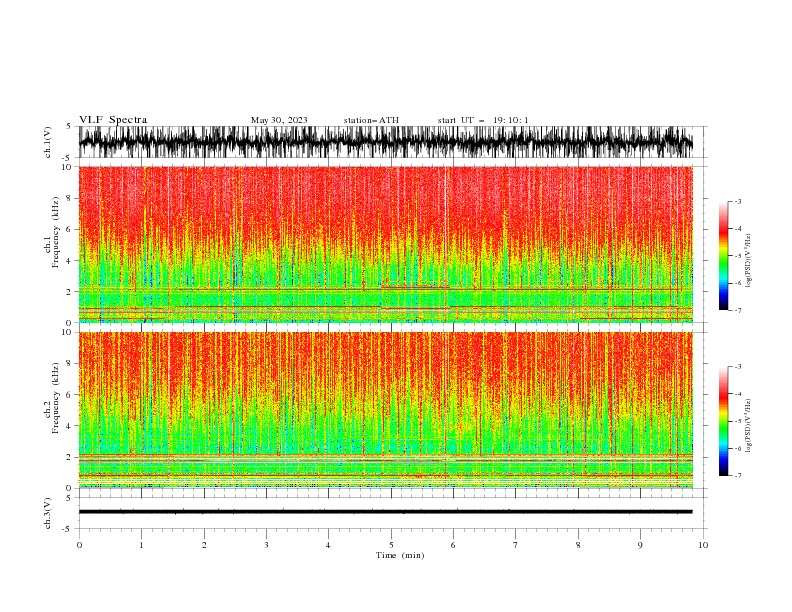
Task: Click time axis tick label '4'
Action: pyautogui.click(x=328, y=545)
